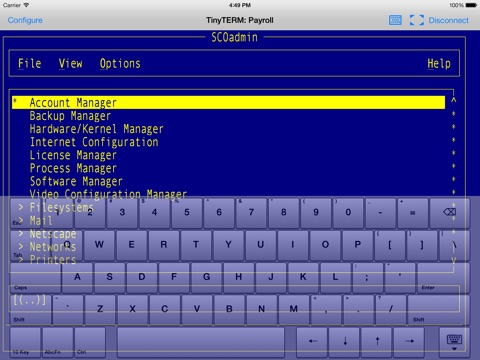
Task: Tap the T key
Action: [x=196, y=245]
